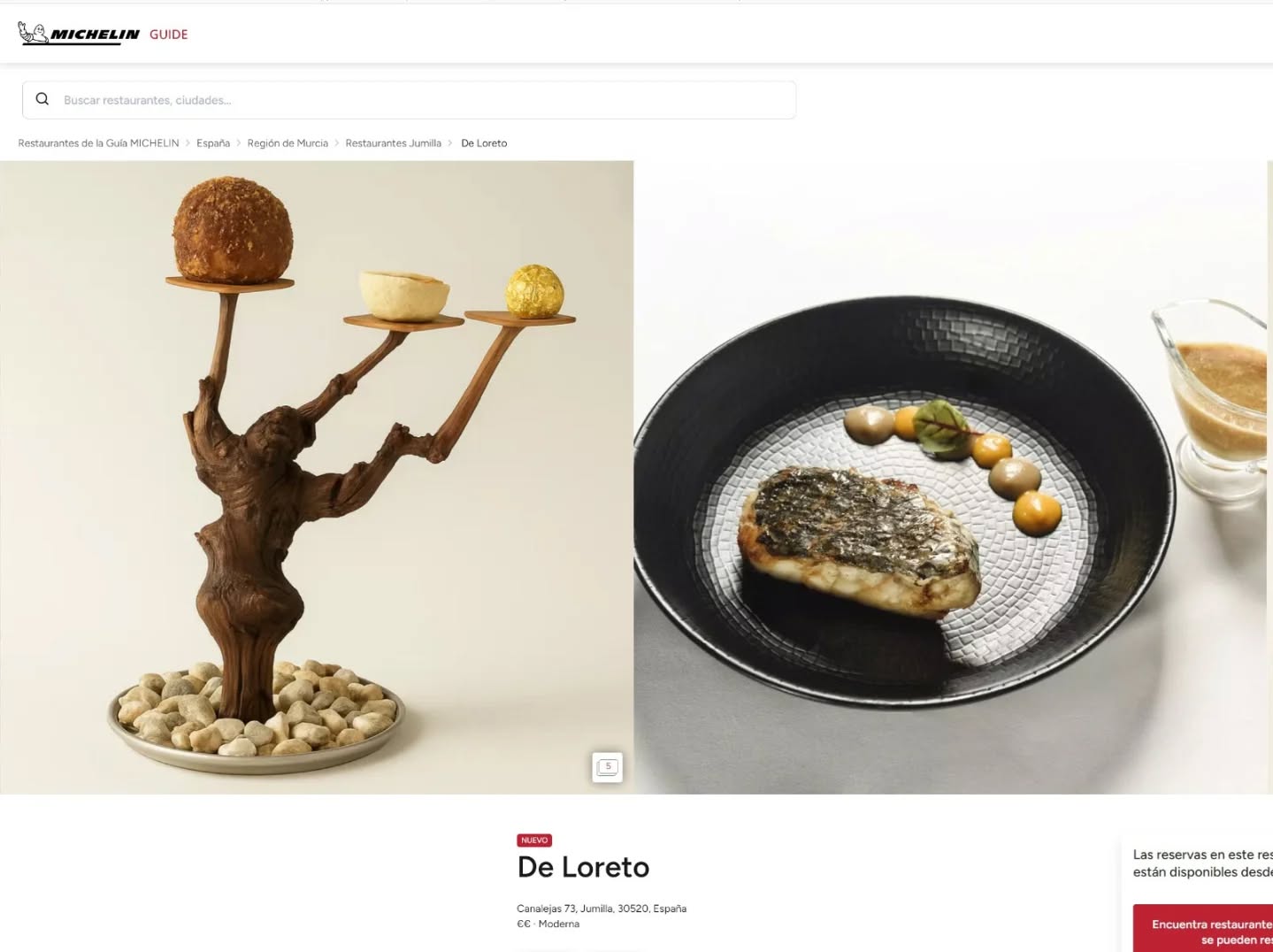1273x952 pixels.
Task: View the wooden tree appetizer stand photo
Action: click(317, 477)
